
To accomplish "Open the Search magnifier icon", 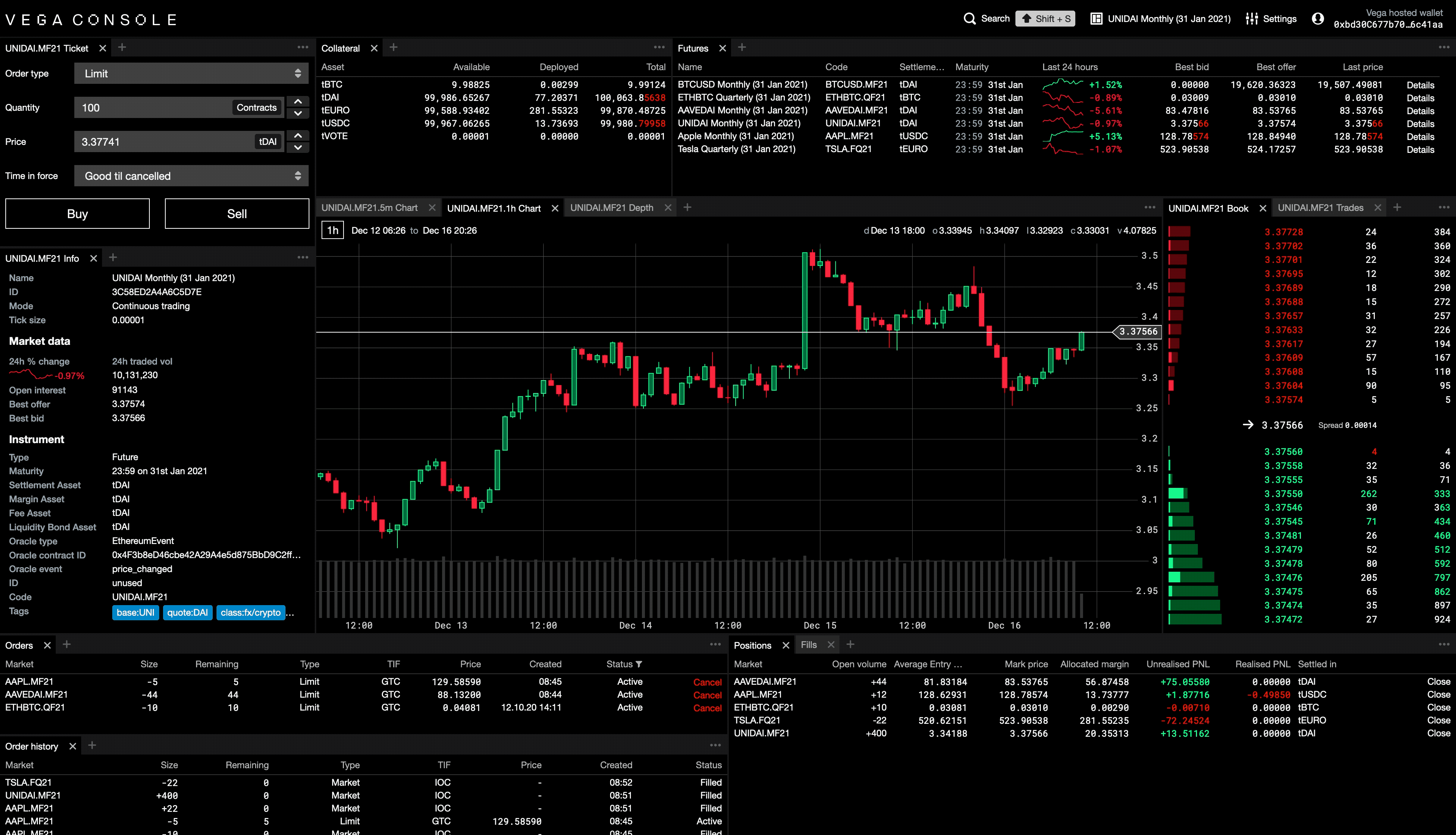I will (x=969, y=19).
